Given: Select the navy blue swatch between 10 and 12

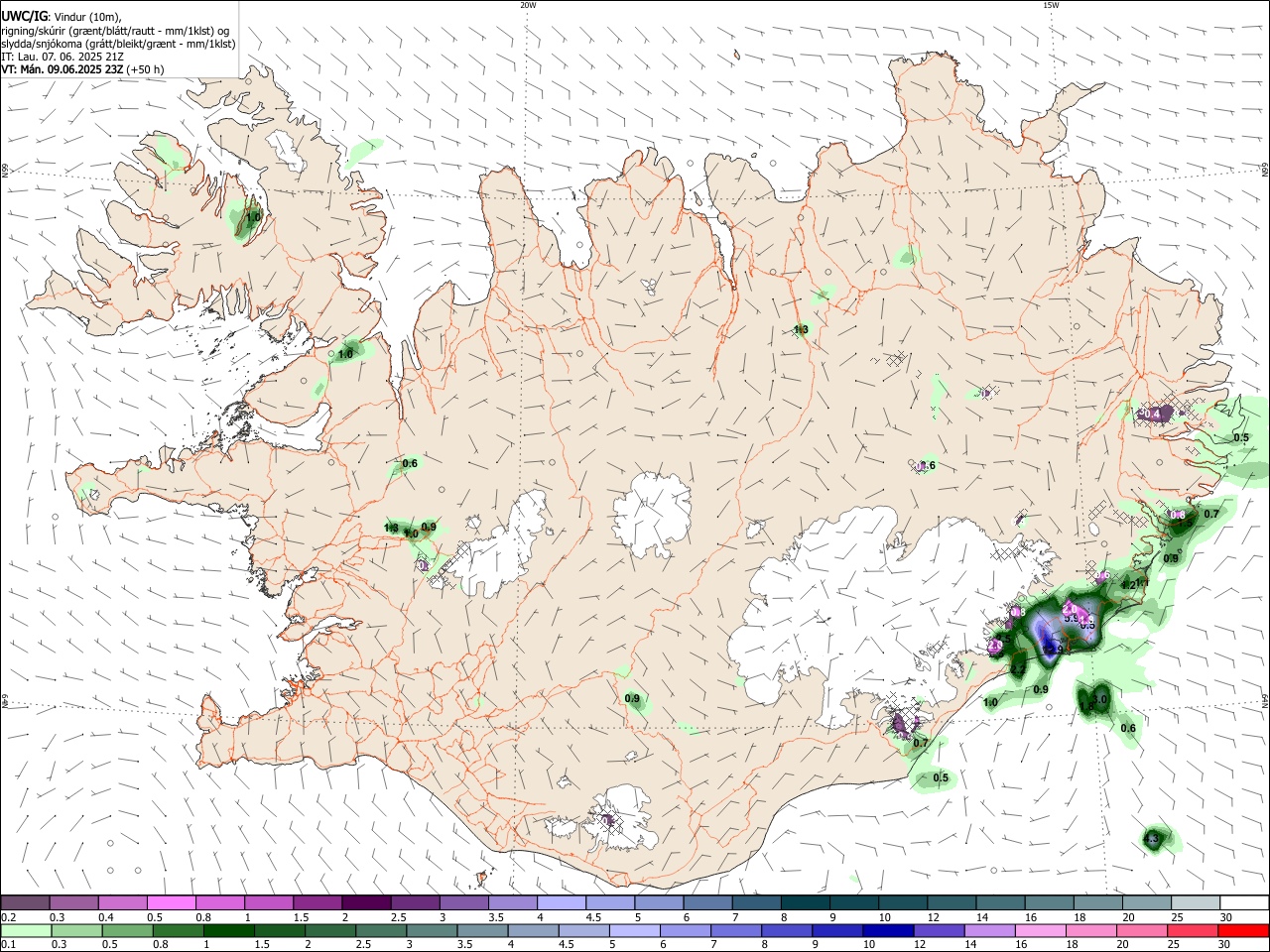Looking at the screenshot, I should (886, 930).
